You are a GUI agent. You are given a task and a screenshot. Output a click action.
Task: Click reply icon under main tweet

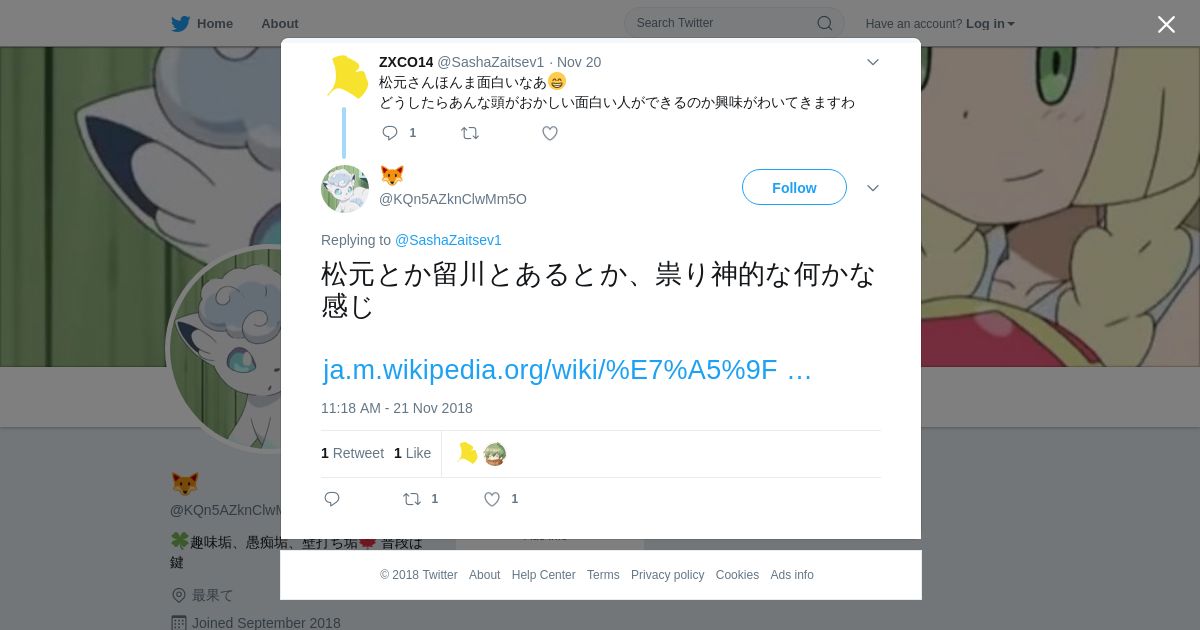[332, 499]
